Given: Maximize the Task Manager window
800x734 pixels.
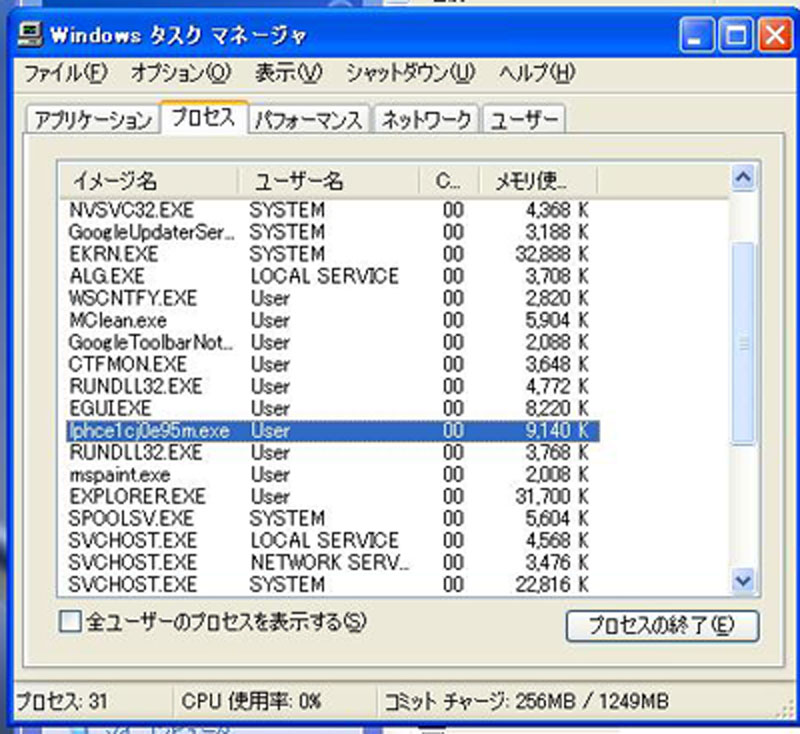Looking at the screenshot, I should (x=736, y=35).
